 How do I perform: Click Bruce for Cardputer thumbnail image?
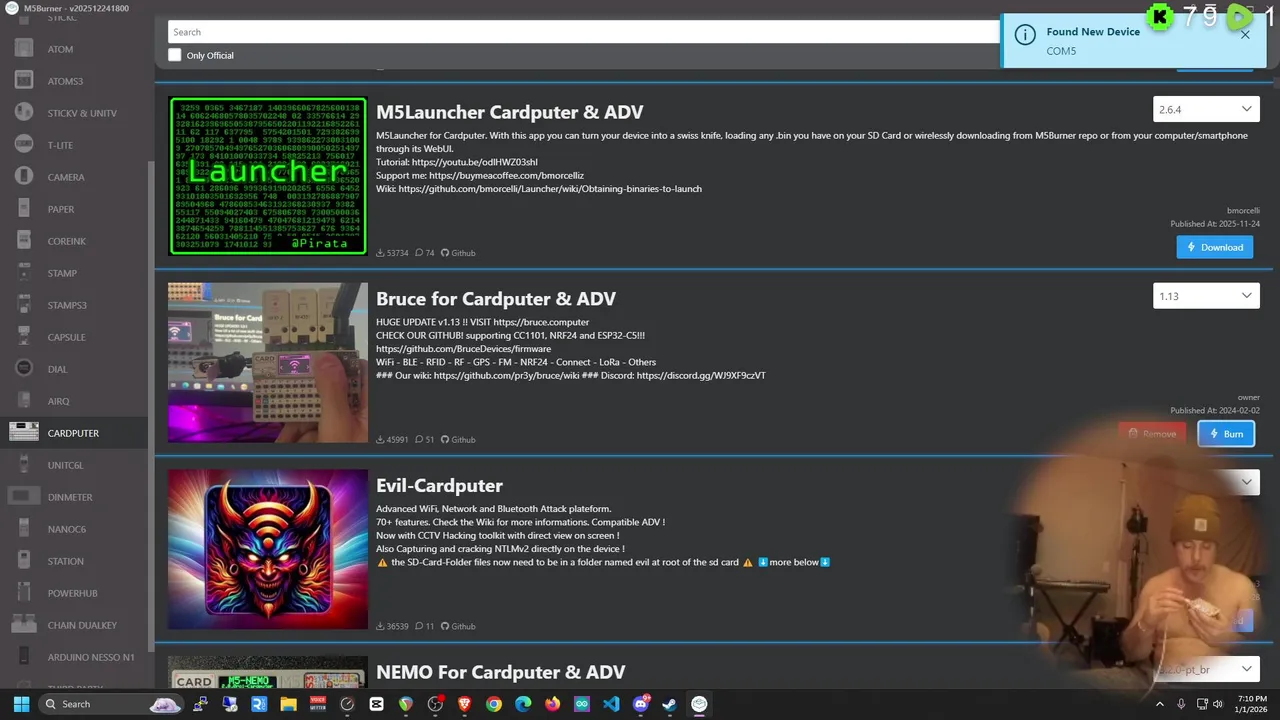268,362
